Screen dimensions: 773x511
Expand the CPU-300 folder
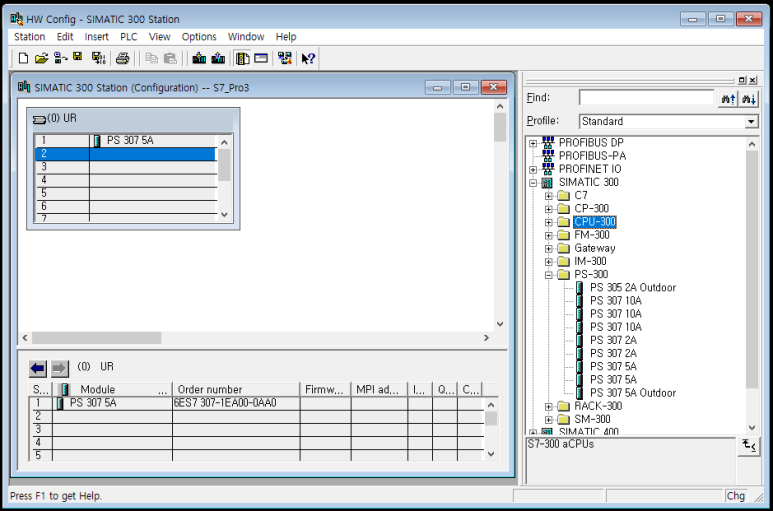(x=549, y=223)
